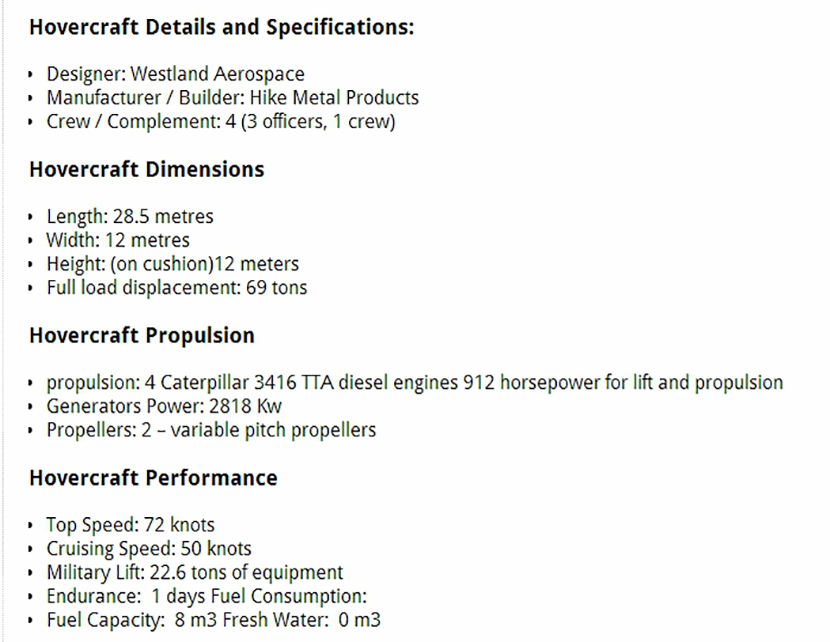The height and width of the screenshot is (642, 830).
Task: Click the "Hovercraft Dimensions" heading
Action: click(147, 169)
